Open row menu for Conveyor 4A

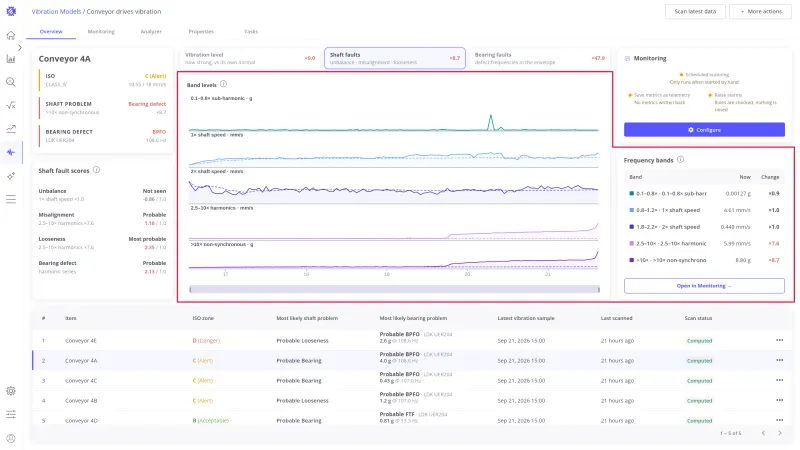779,360
